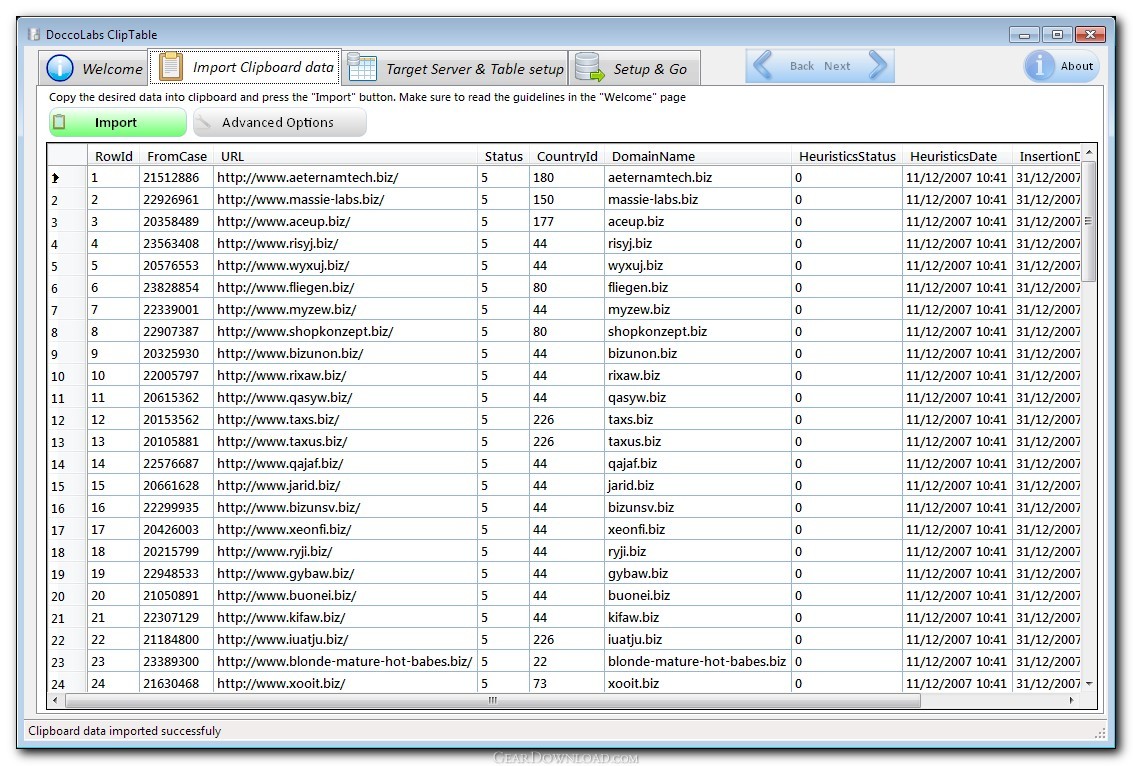Click domain cell fliegen.biz
This screenshot has height=766, width=1133.
click(x=697, y=288)
